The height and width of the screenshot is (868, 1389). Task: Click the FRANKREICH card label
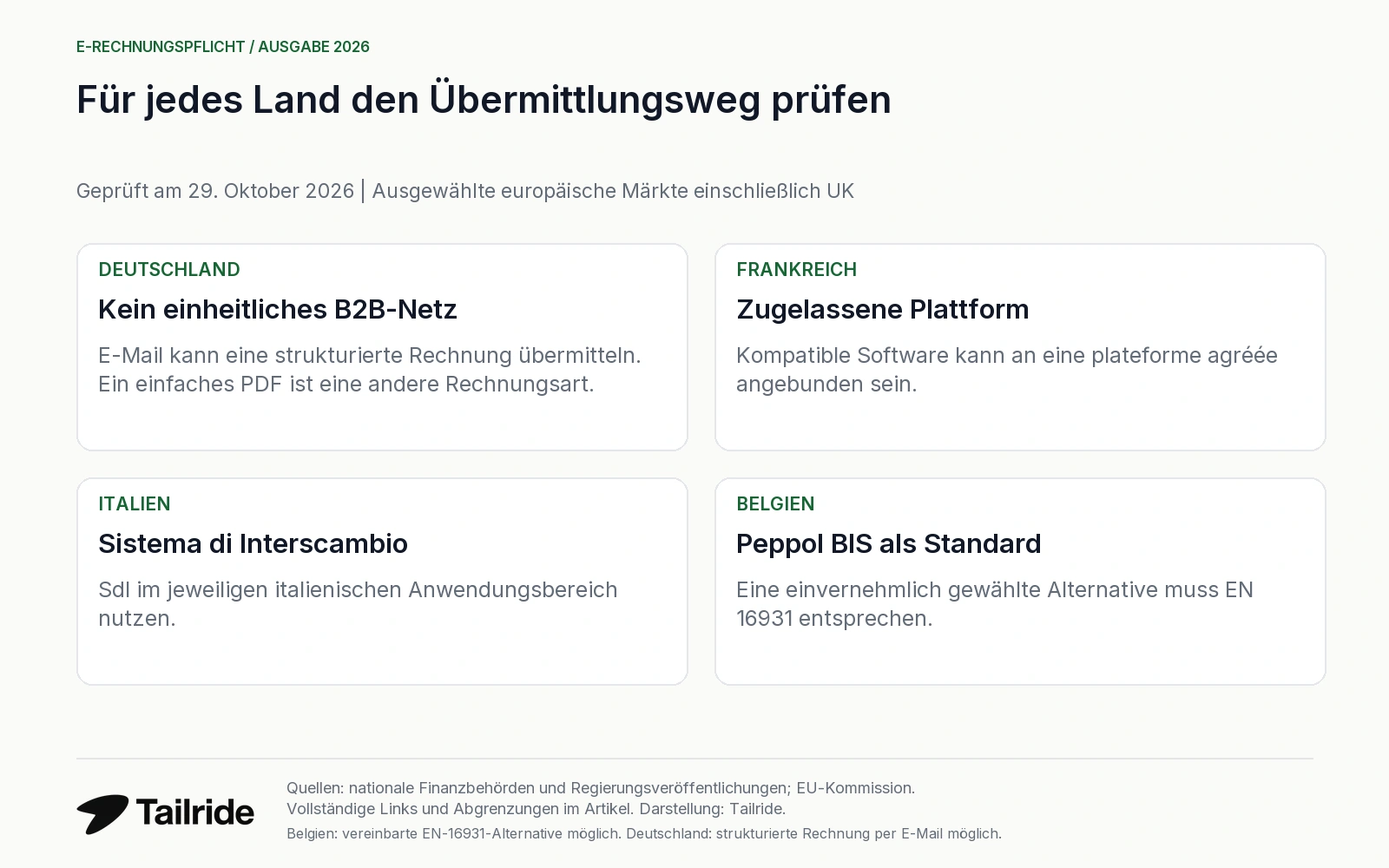click(x=796, y=269)
